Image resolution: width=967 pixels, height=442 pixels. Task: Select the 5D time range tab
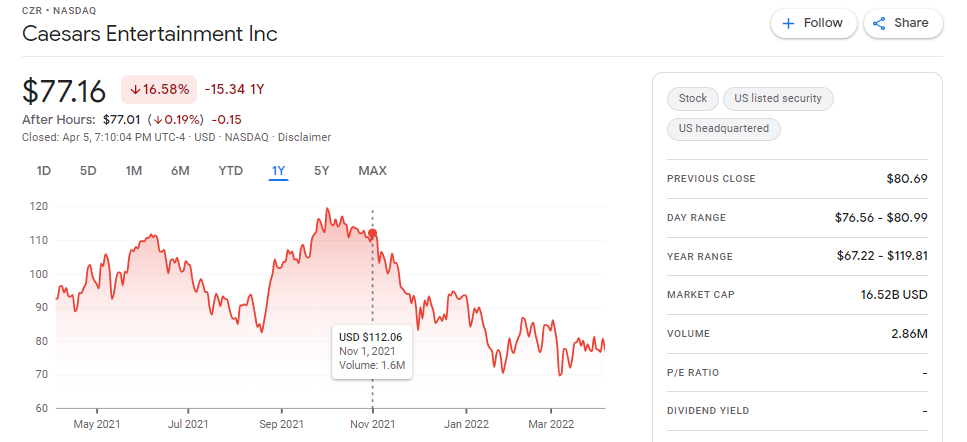88,171
